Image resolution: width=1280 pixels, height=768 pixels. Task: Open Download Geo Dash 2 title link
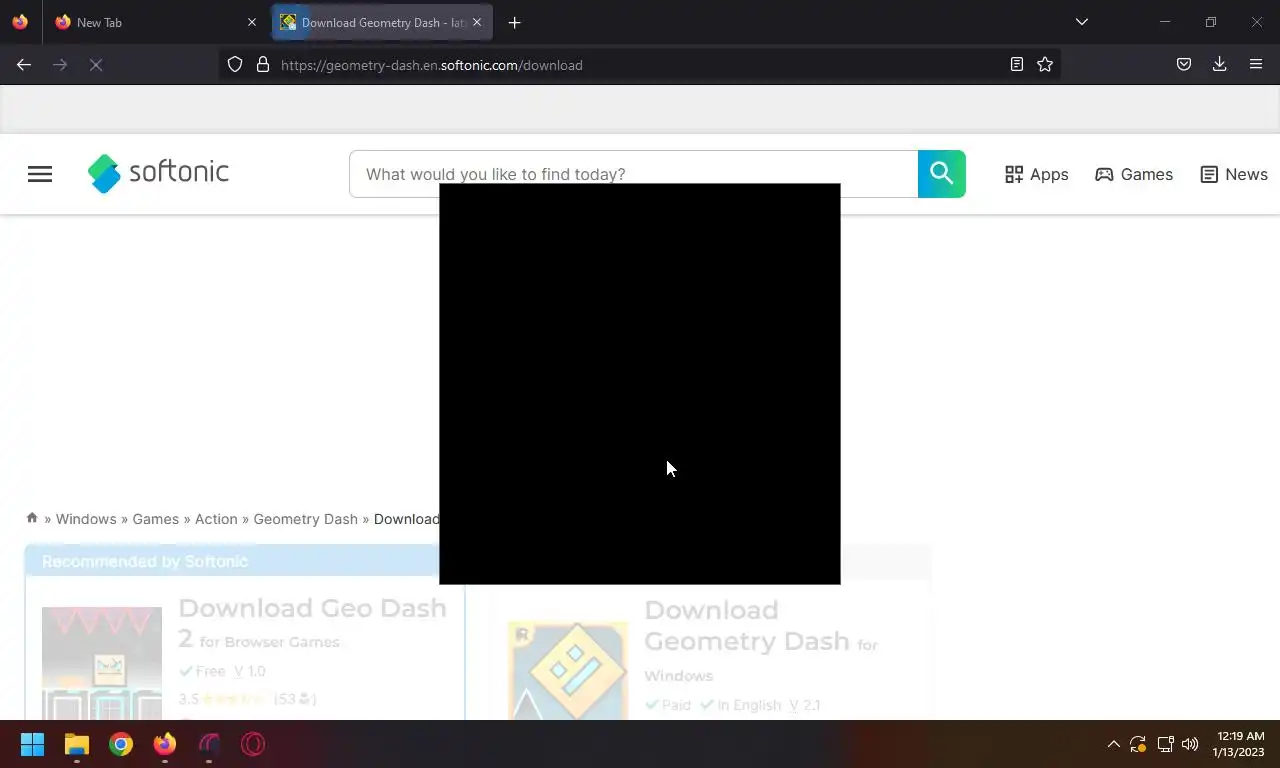pos(312,623)
